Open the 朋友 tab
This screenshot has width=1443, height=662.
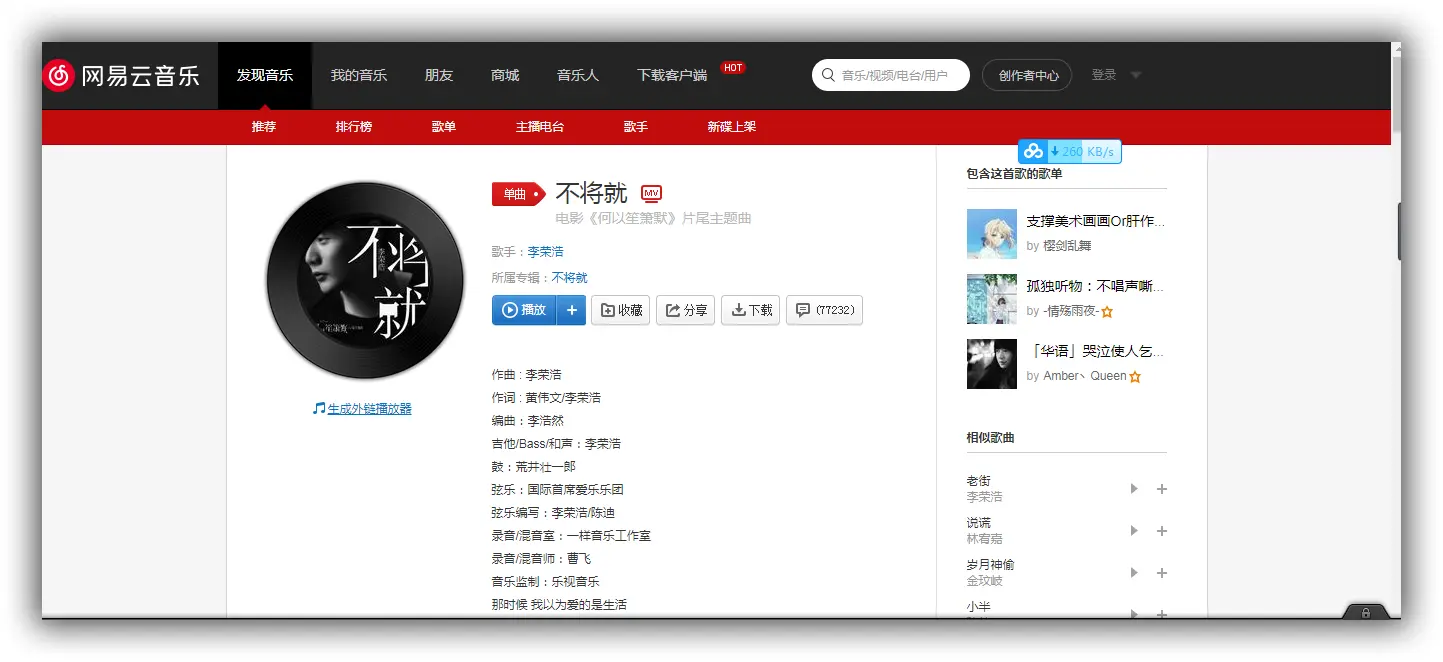(x=439, y=75)
